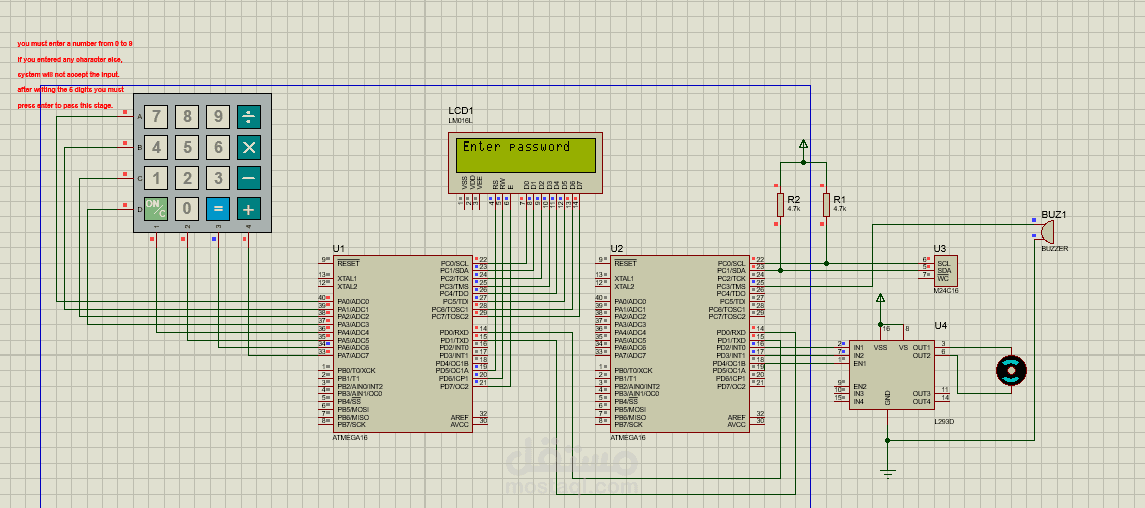Click keypad key 4
The height and width of the screenshot is (508, 1145).
pos(156,147)
